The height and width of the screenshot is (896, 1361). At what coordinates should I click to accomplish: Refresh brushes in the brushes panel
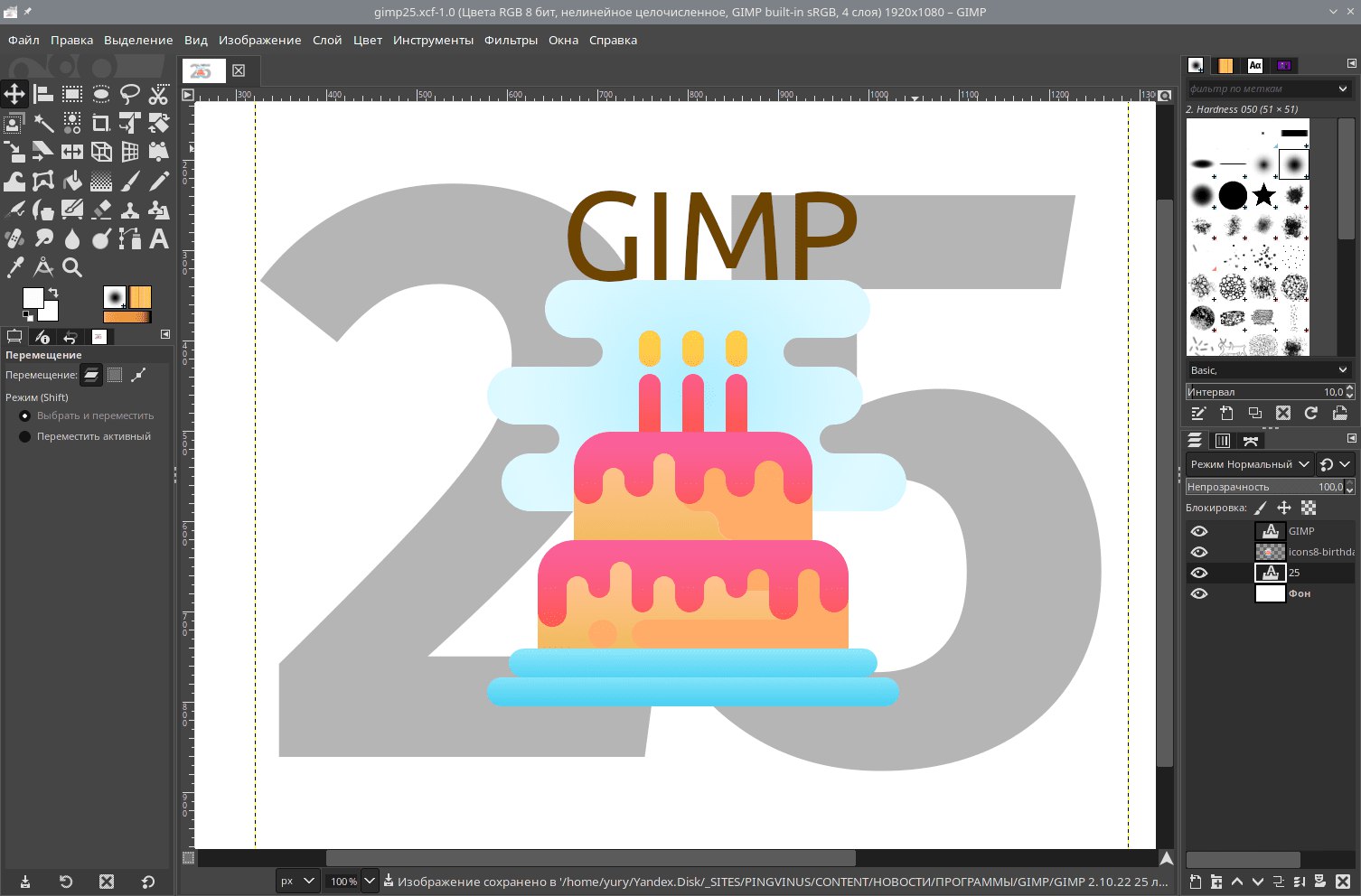[x=1311, y=413]
